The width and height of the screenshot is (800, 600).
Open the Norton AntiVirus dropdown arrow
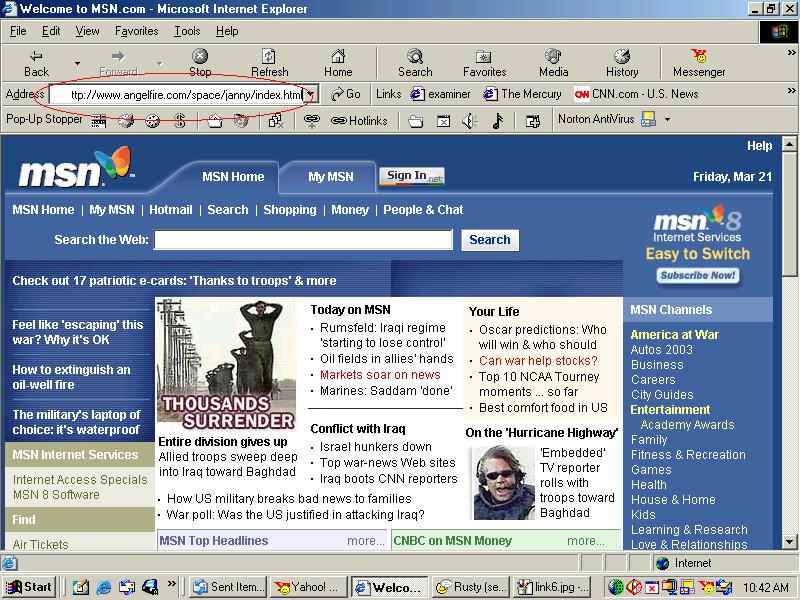click(x=667, y=120)
